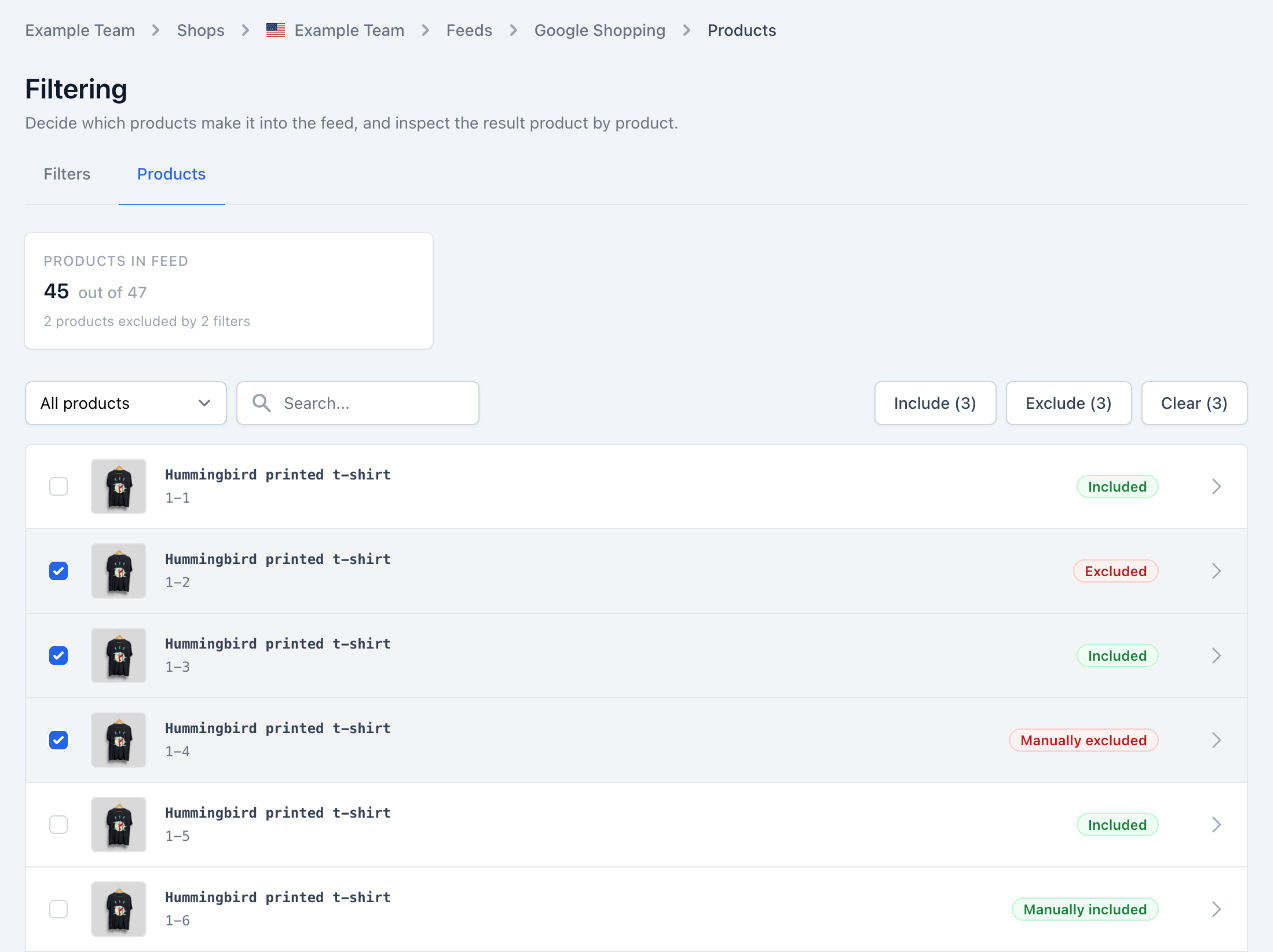
Task: Open Google Shopping breadcrumb link
Action: [600, 30]
